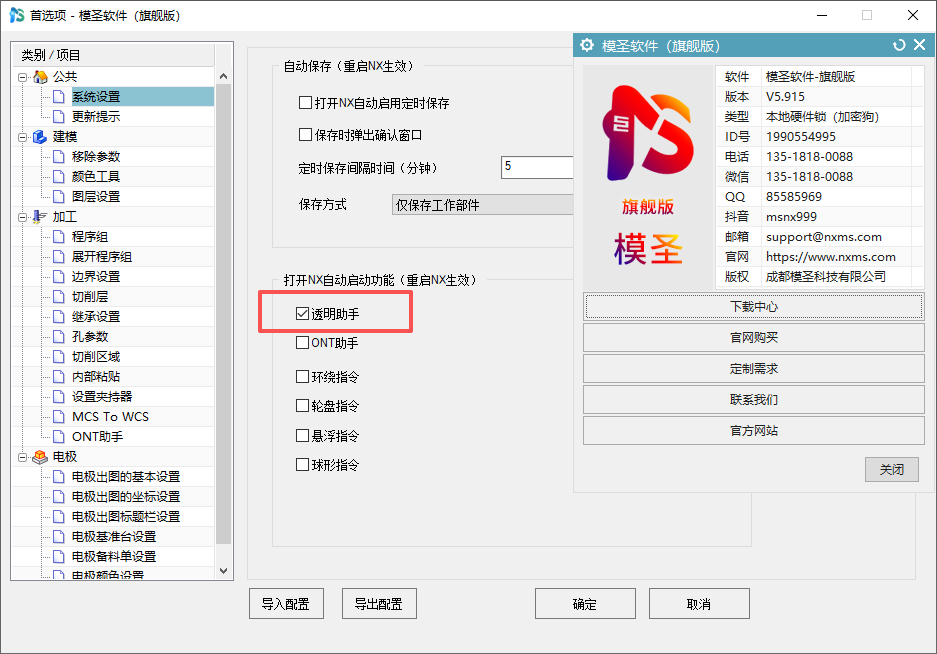
Task: Click the 官网购买 button
Action: tap(754, 338)
